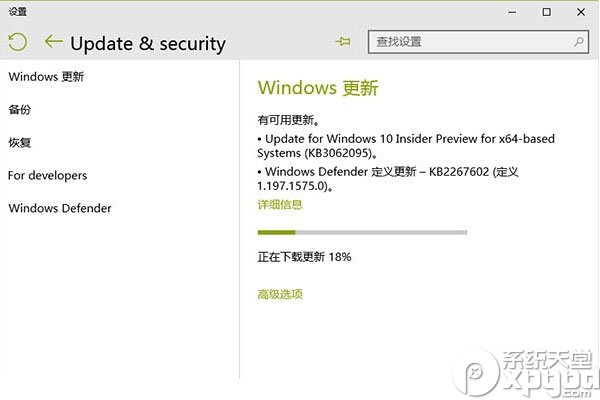Click the pin icon beside the search box
The image size is (600, 400).
344,42
